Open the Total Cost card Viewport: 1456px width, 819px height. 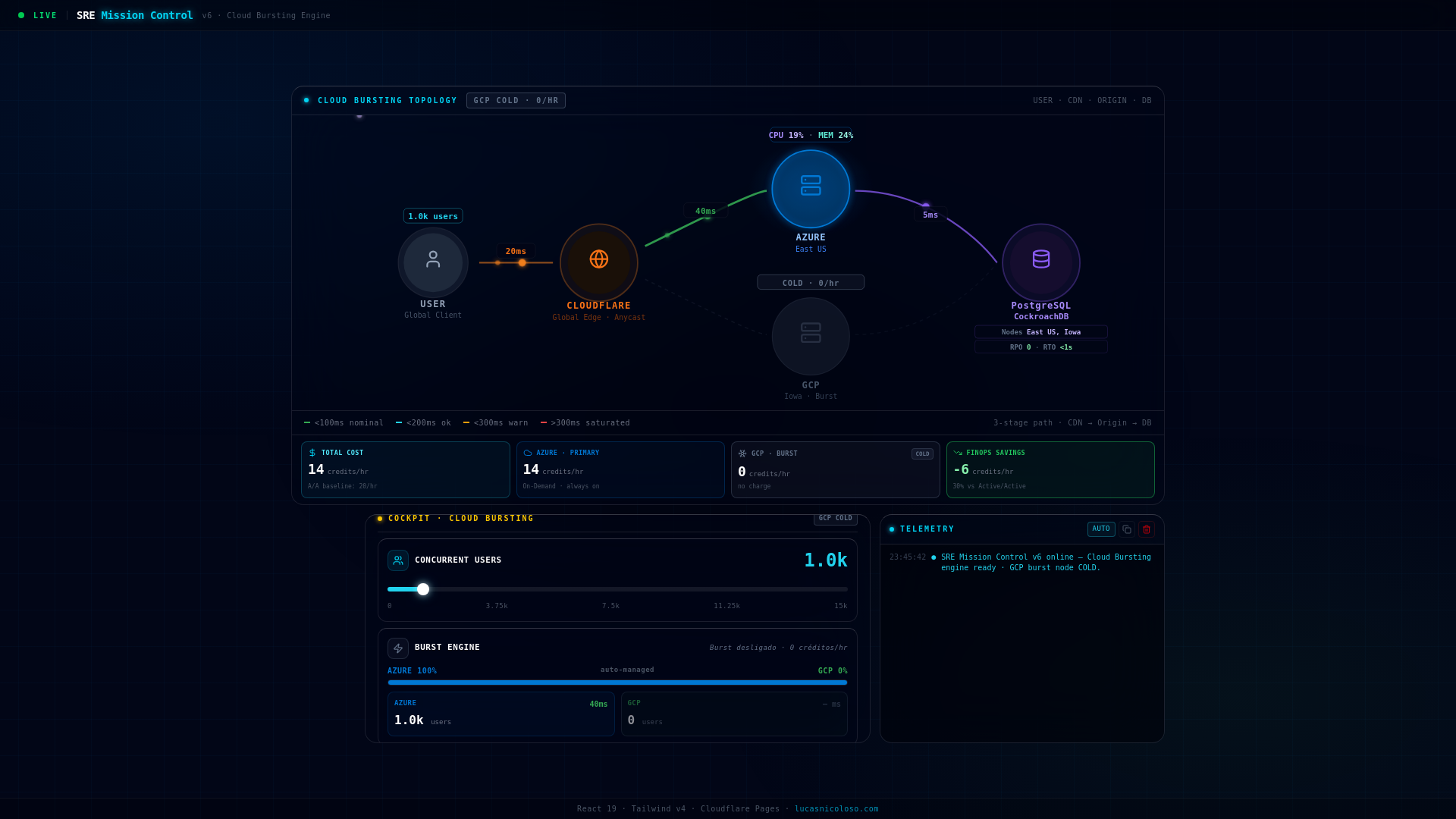[x=406, y=470]
